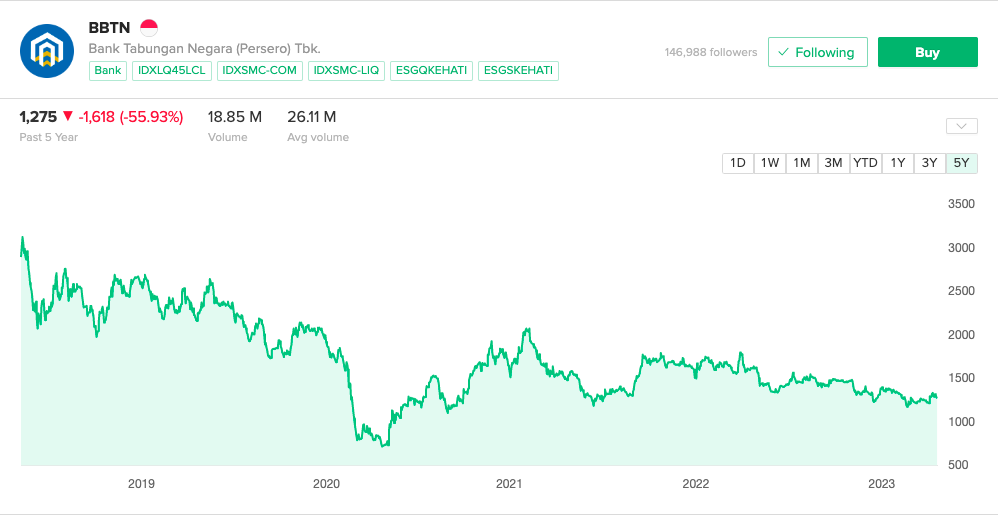The image size is (998, 515).
Task: Select the 5Y time range tab
Action: [962, 163]
